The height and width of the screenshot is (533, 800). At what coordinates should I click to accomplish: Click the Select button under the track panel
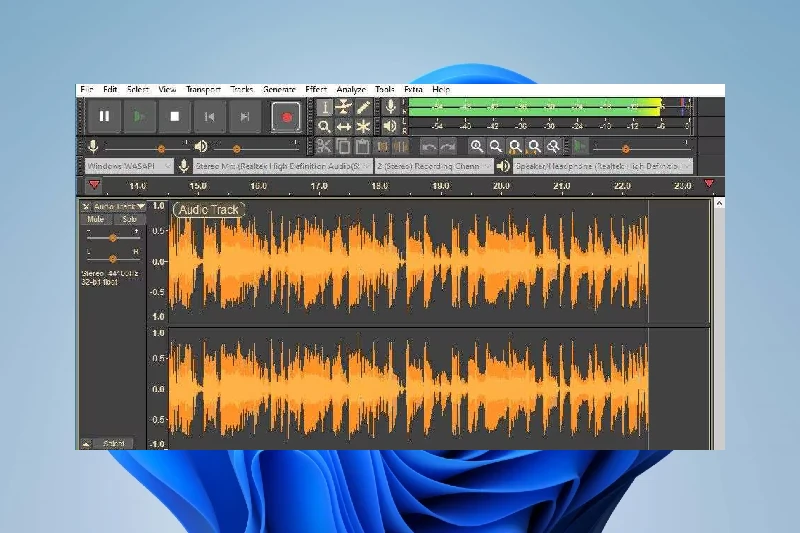(113, 444)
